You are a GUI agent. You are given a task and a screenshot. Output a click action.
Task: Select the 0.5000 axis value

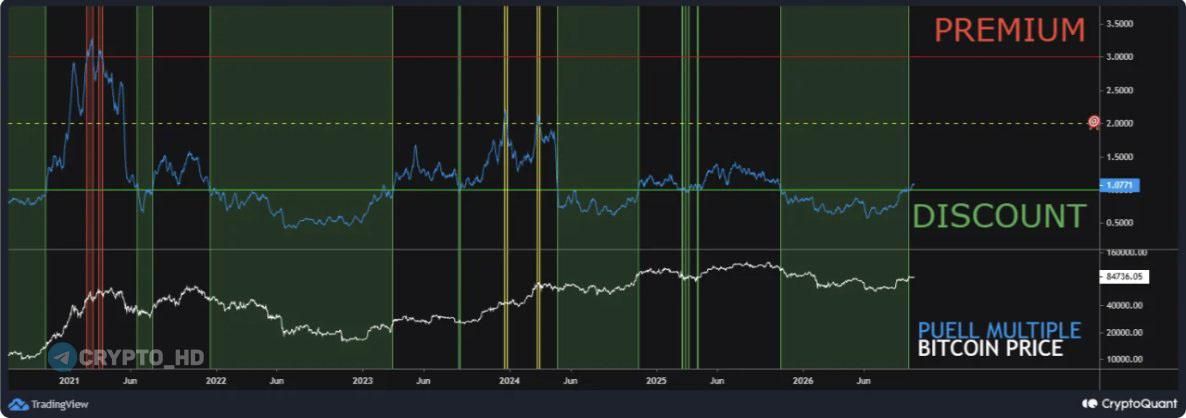(1120, 223)
